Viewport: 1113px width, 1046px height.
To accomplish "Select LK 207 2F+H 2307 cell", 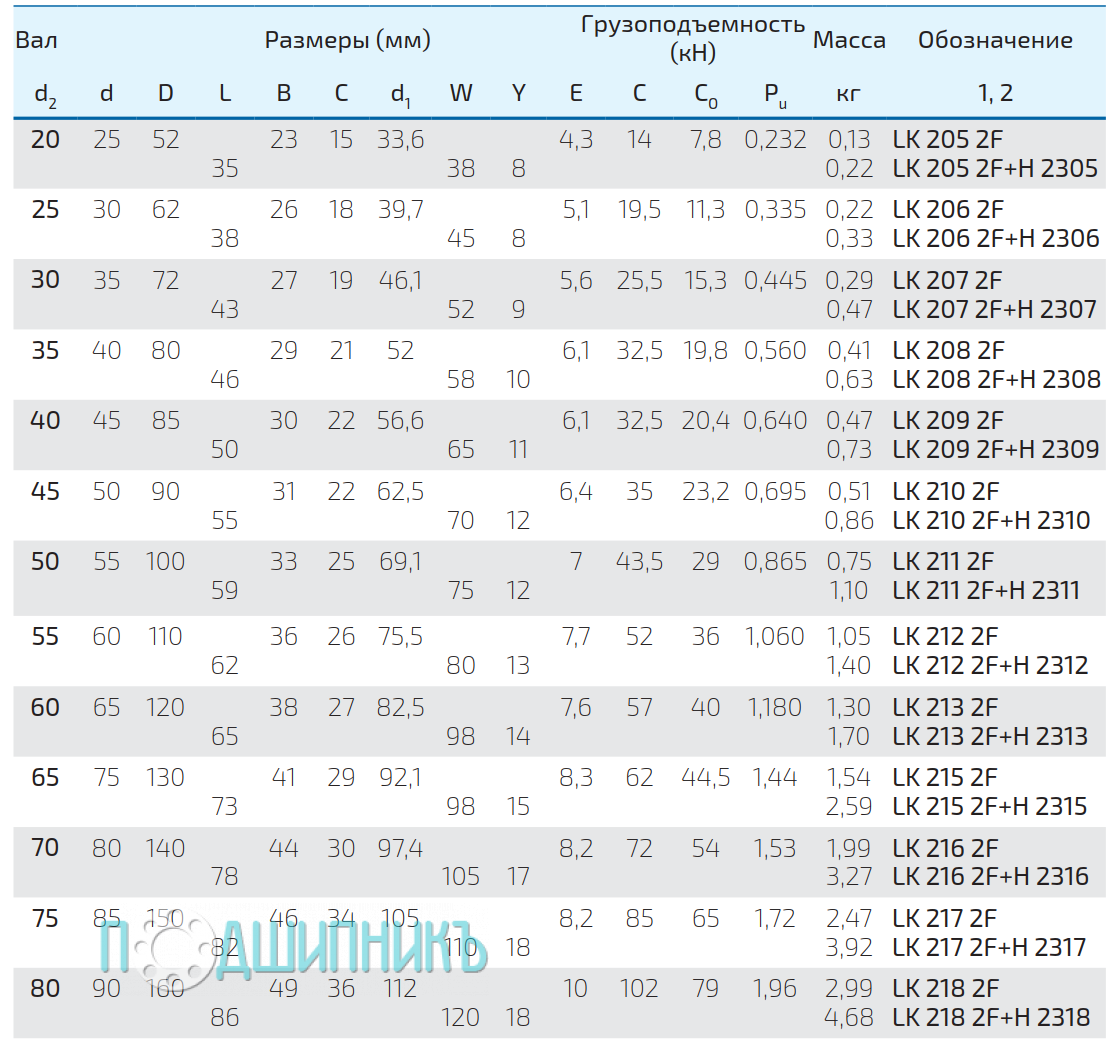I will click(994, 309).
